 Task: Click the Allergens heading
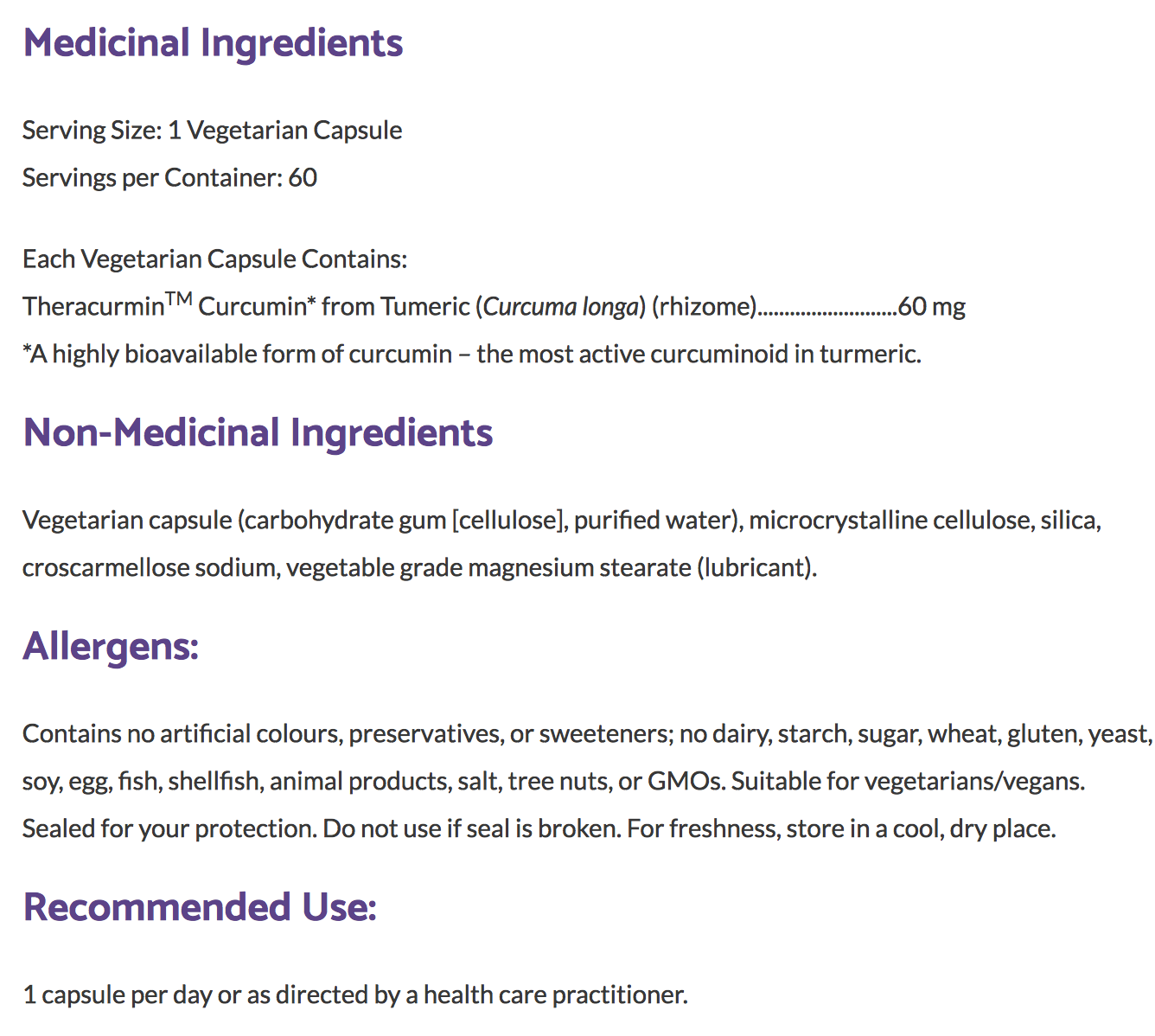point(111,647)
